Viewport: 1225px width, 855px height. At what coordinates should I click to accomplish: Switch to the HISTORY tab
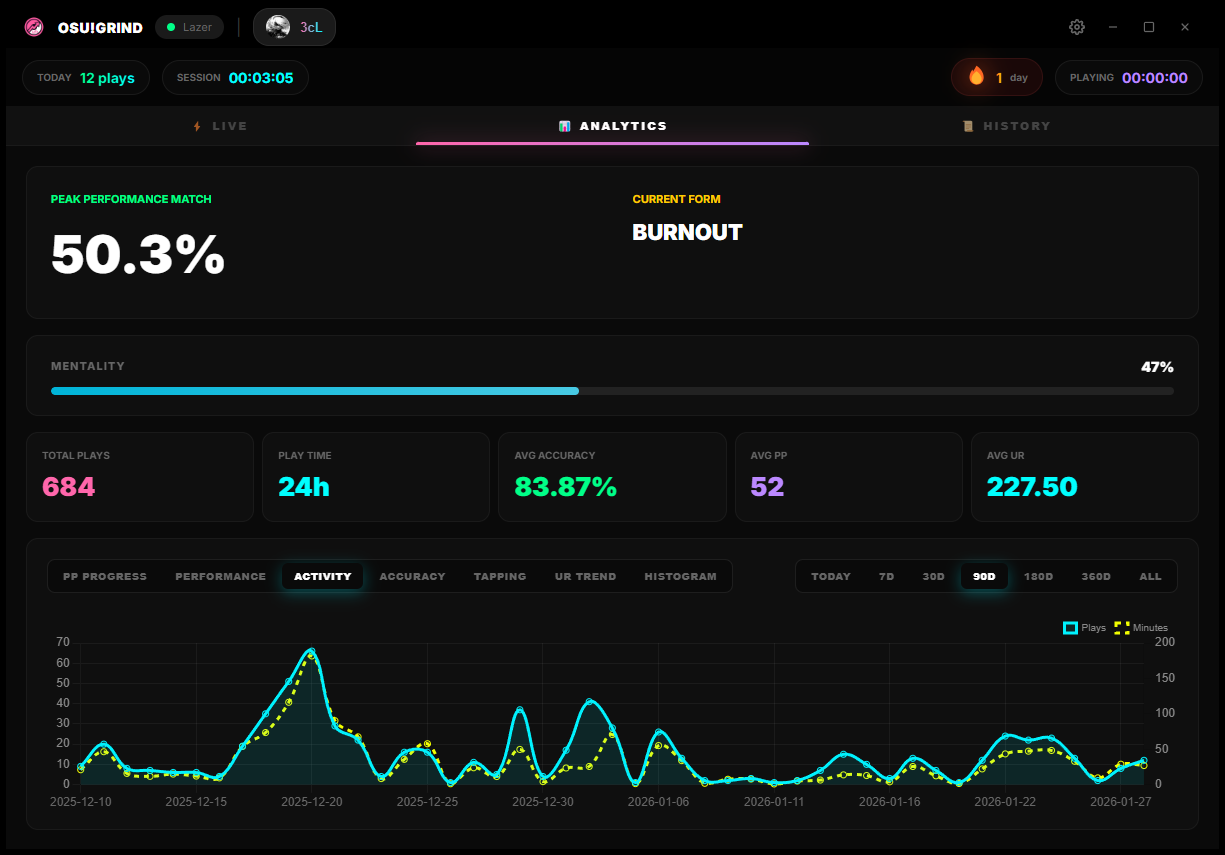(1005, 125)
